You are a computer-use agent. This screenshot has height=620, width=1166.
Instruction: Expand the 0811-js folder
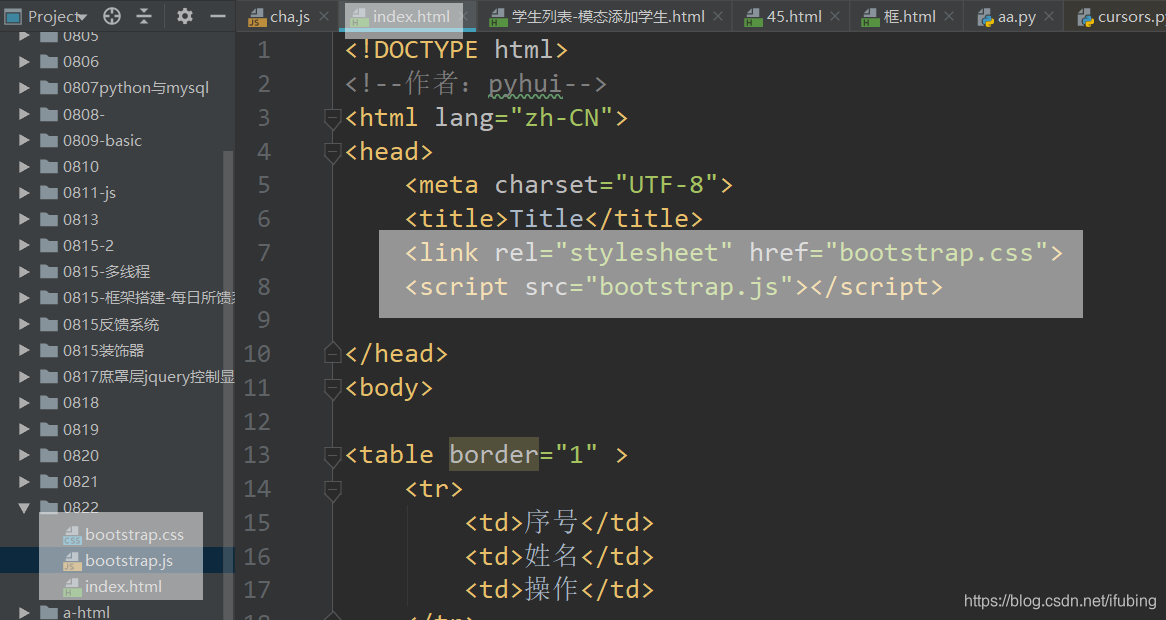[x=24, y=193]
